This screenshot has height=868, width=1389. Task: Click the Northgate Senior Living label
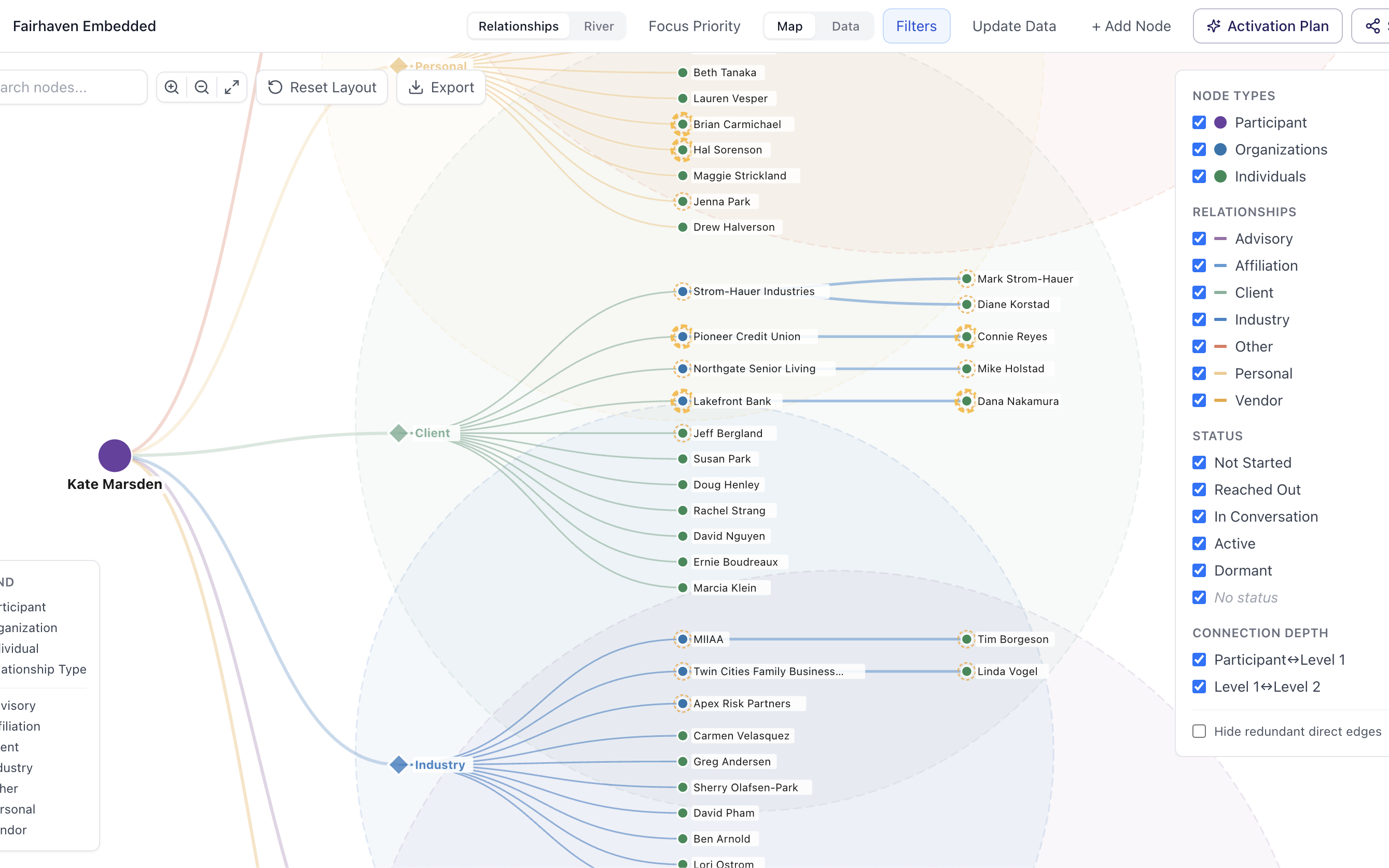tap(755, 369)
